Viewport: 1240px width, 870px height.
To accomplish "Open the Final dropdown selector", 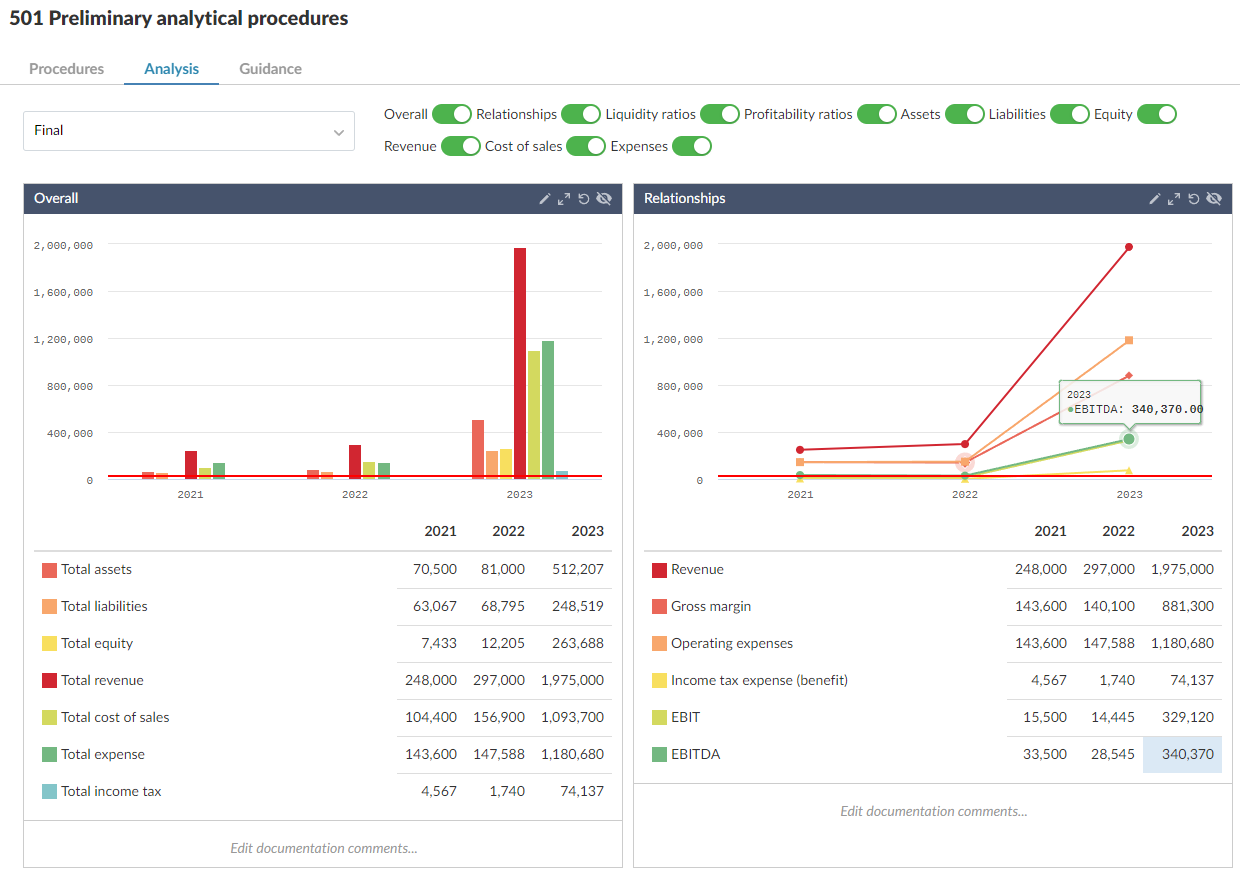I will point(188,131).
